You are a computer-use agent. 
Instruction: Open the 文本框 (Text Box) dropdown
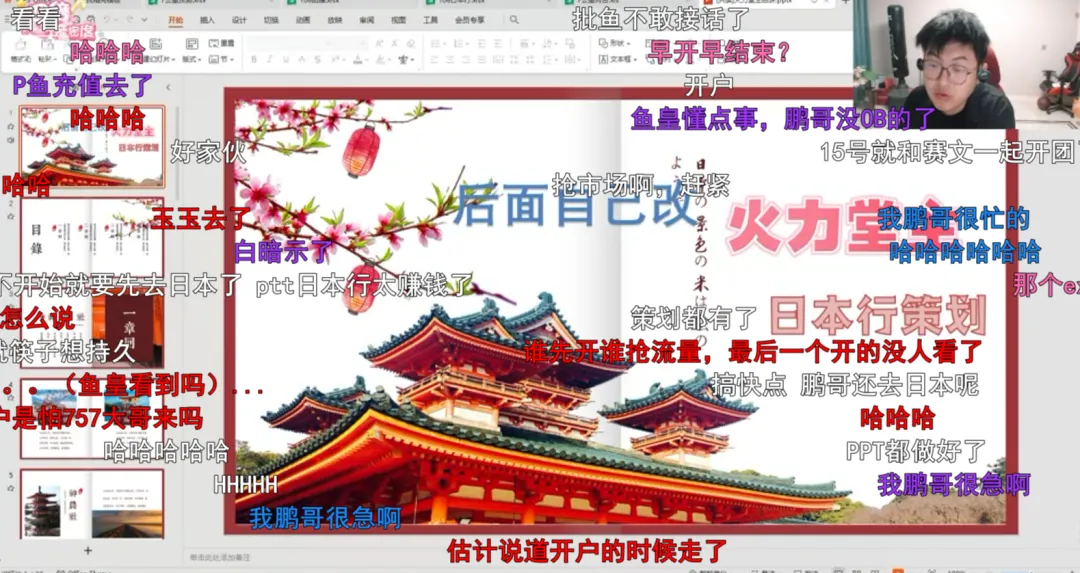coord(616,60)
